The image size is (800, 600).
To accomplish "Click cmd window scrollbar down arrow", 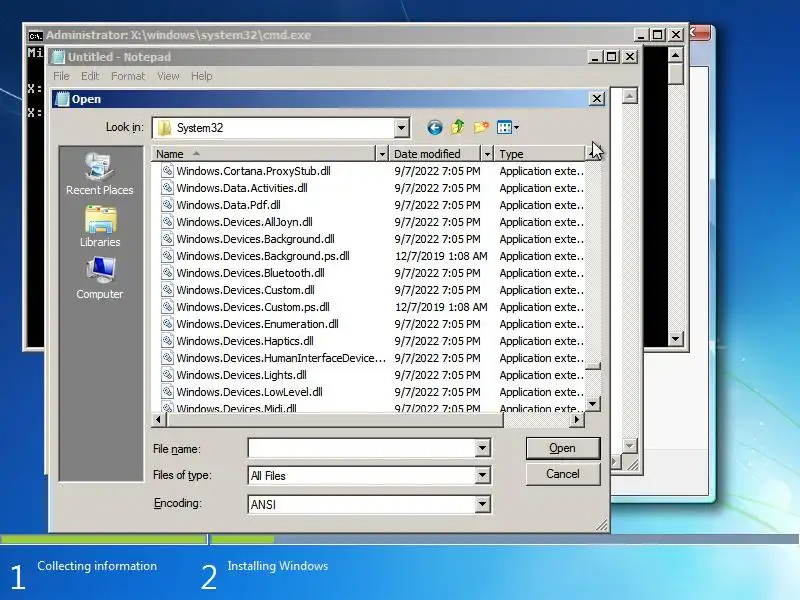I will (x=676, y=338).
